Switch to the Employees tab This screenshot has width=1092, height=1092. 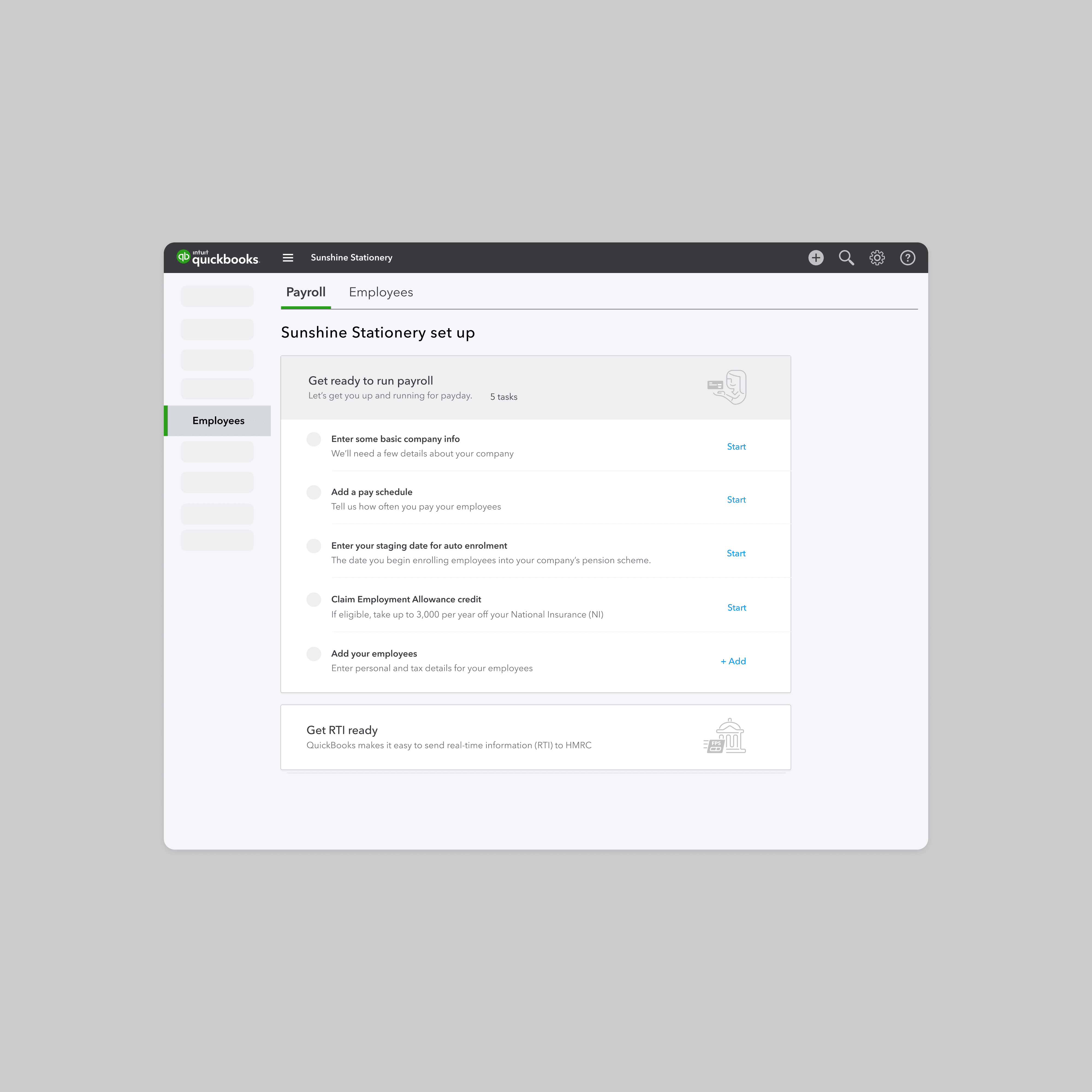tap(380, 292)
